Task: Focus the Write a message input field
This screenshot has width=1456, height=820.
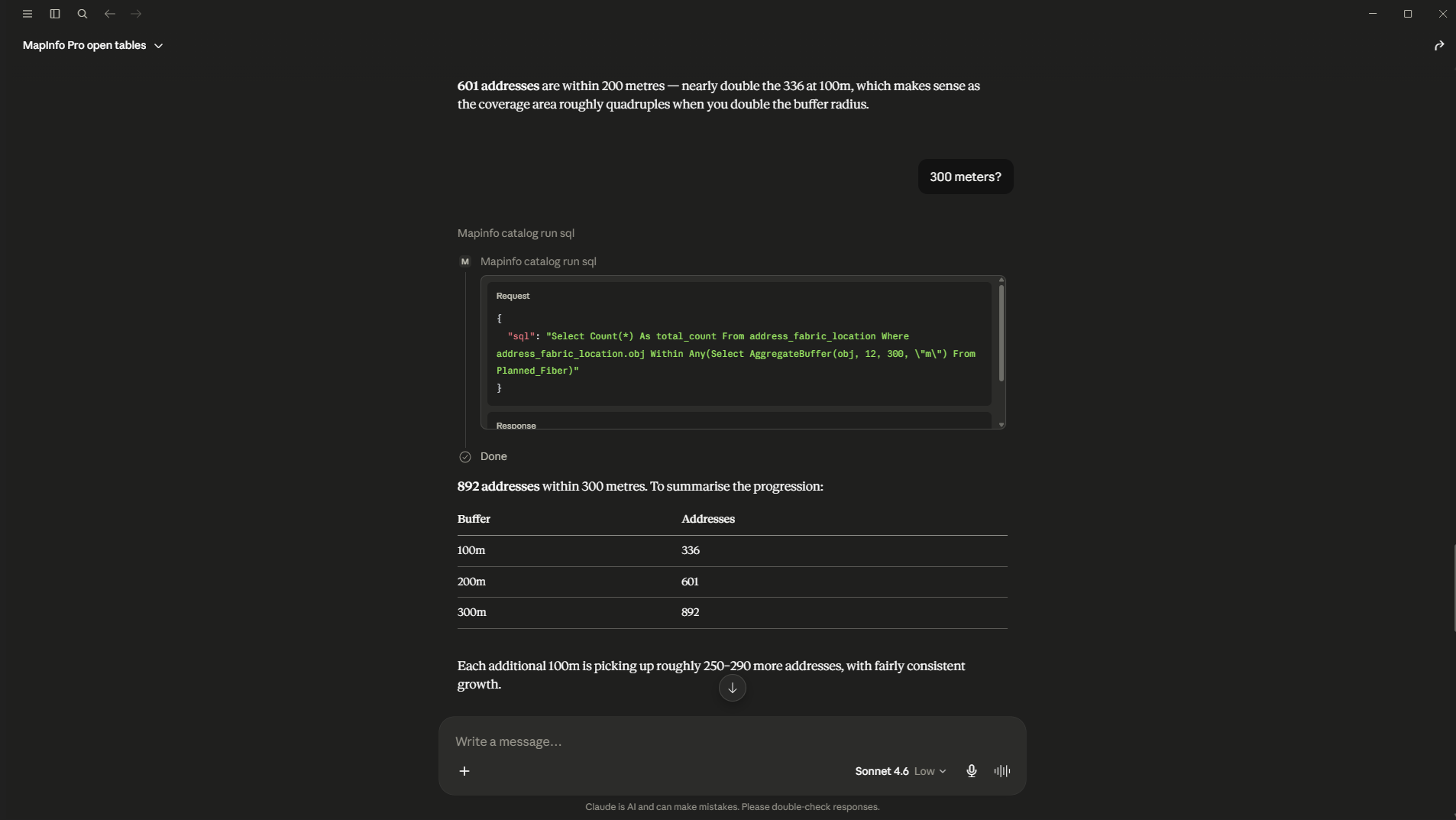Action: point(732,741)
